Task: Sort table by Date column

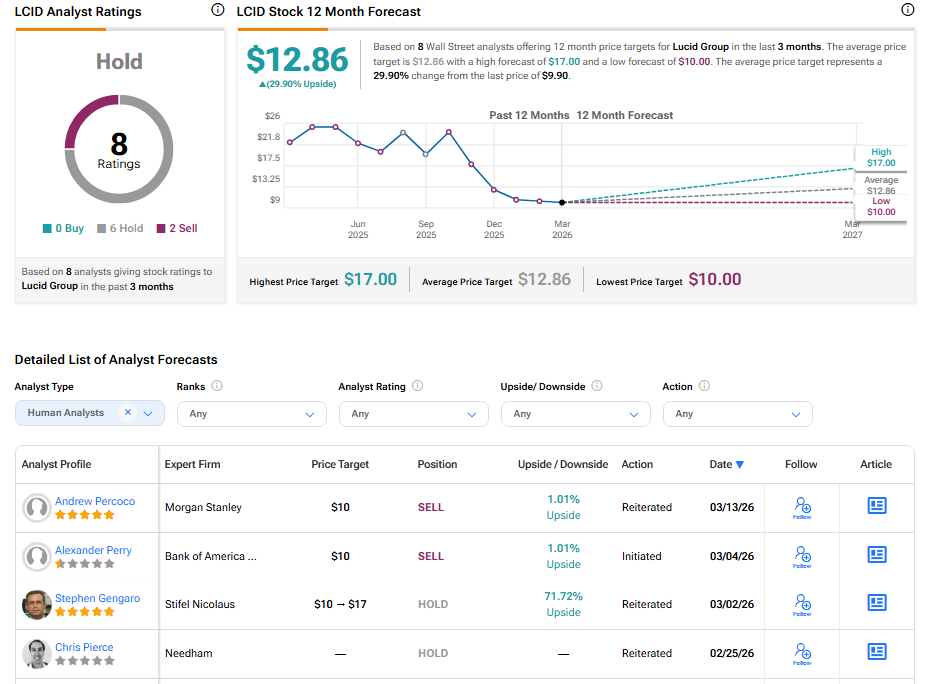Action: click(726, 464)
